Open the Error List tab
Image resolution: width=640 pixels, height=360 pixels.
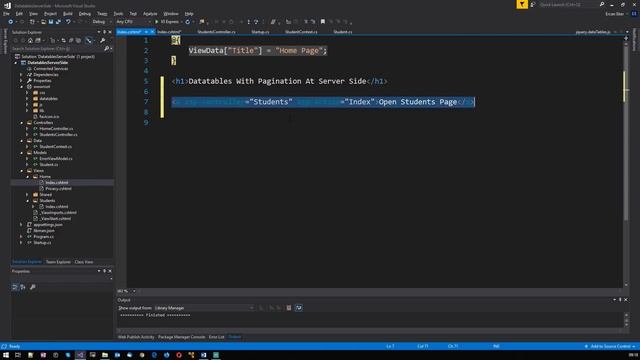tap(217, 337)
